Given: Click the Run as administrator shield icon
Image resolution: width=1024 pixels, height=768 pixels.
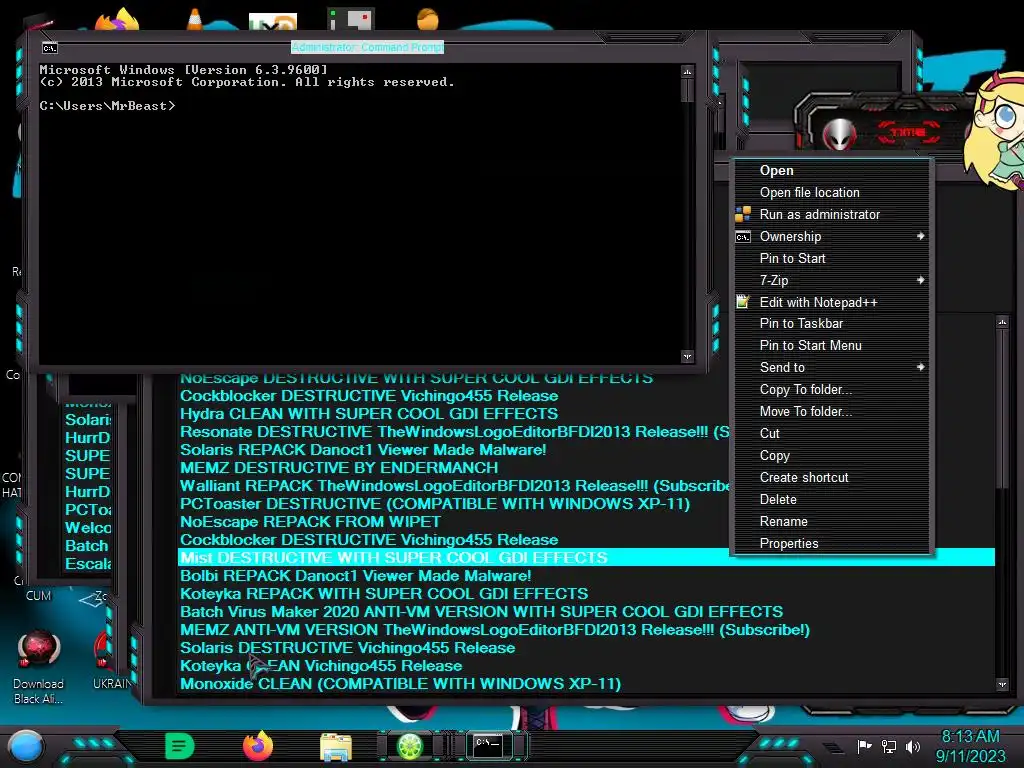Looking at the screenshot, I should (x=743, y=214).
